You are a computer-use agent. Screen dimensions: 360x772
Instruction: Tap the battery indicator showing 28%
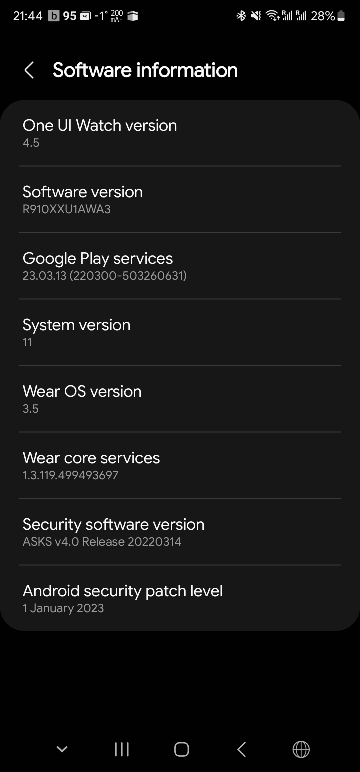click(x=327, y=16)
